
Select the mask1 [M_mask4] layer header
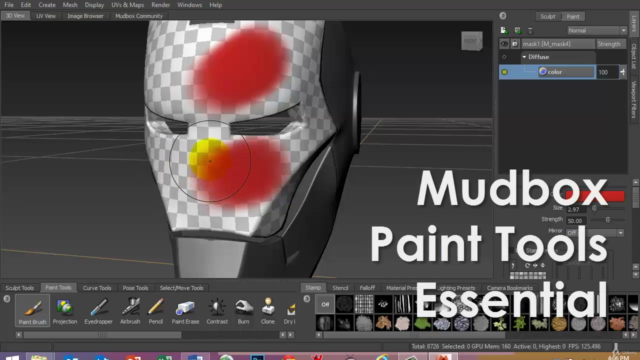pyautogui.click(x=558, y=44)
